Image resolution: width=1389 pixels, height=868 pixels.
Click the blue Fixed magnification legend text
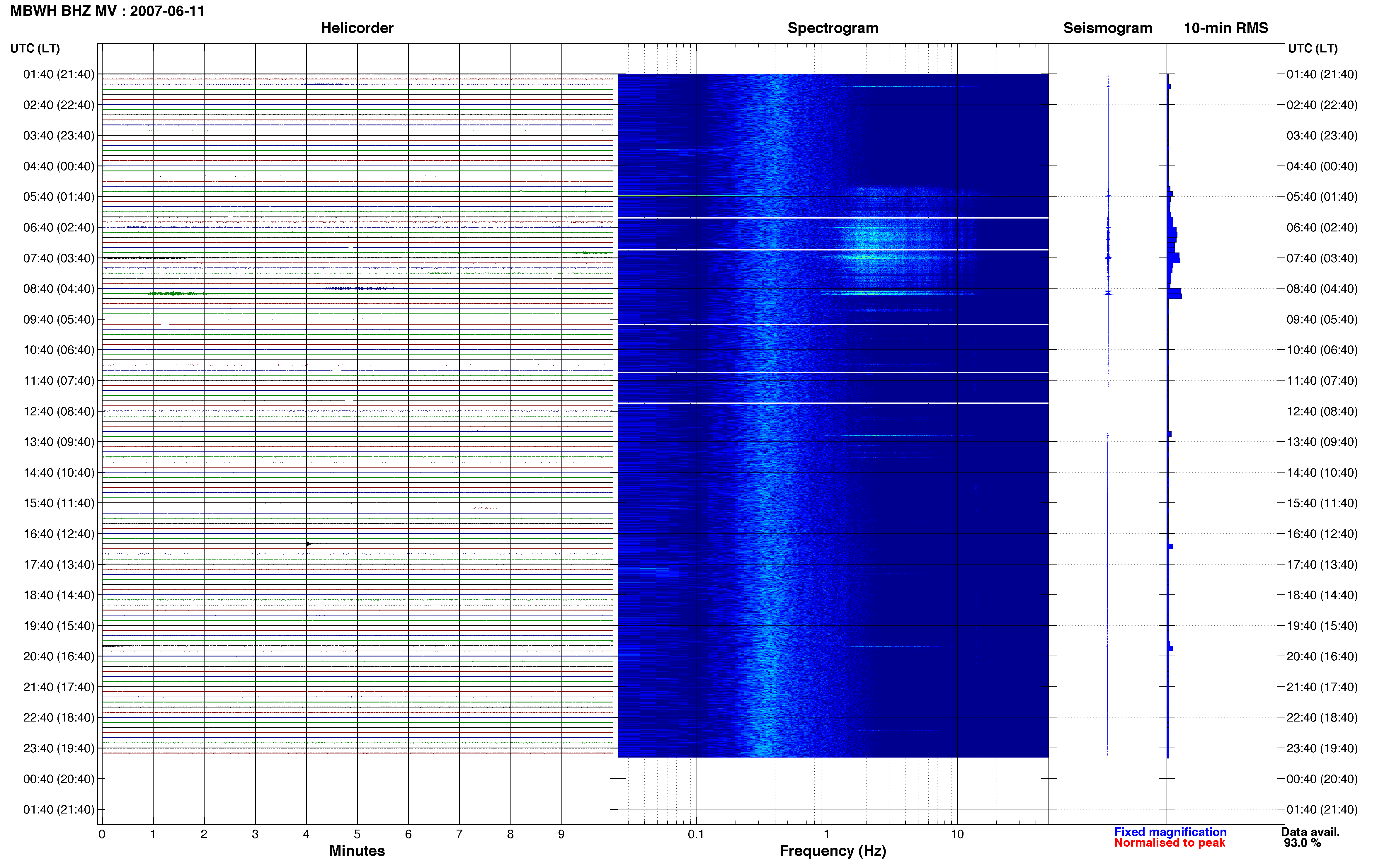1170,832
